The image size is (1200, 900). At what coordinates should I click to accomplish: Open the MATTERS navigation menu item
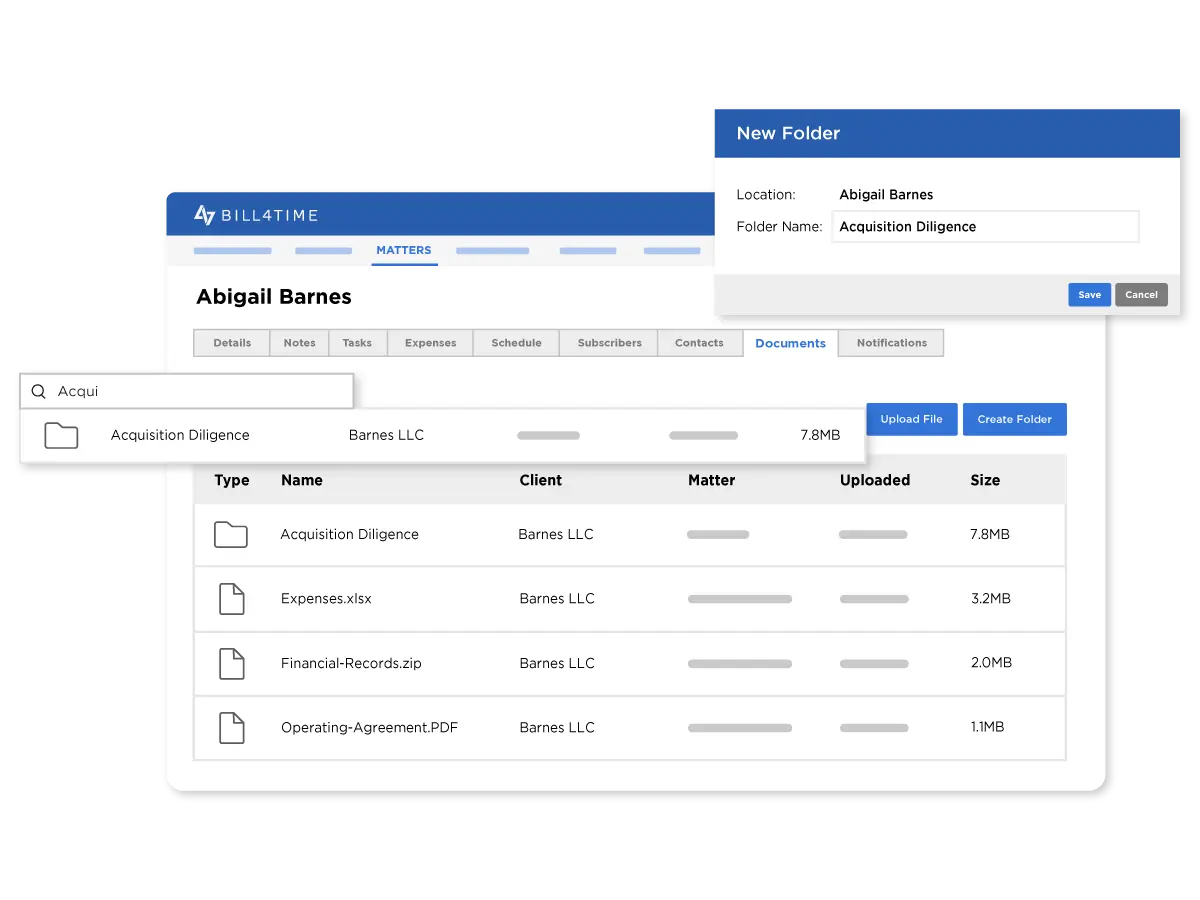coord(404,250)
